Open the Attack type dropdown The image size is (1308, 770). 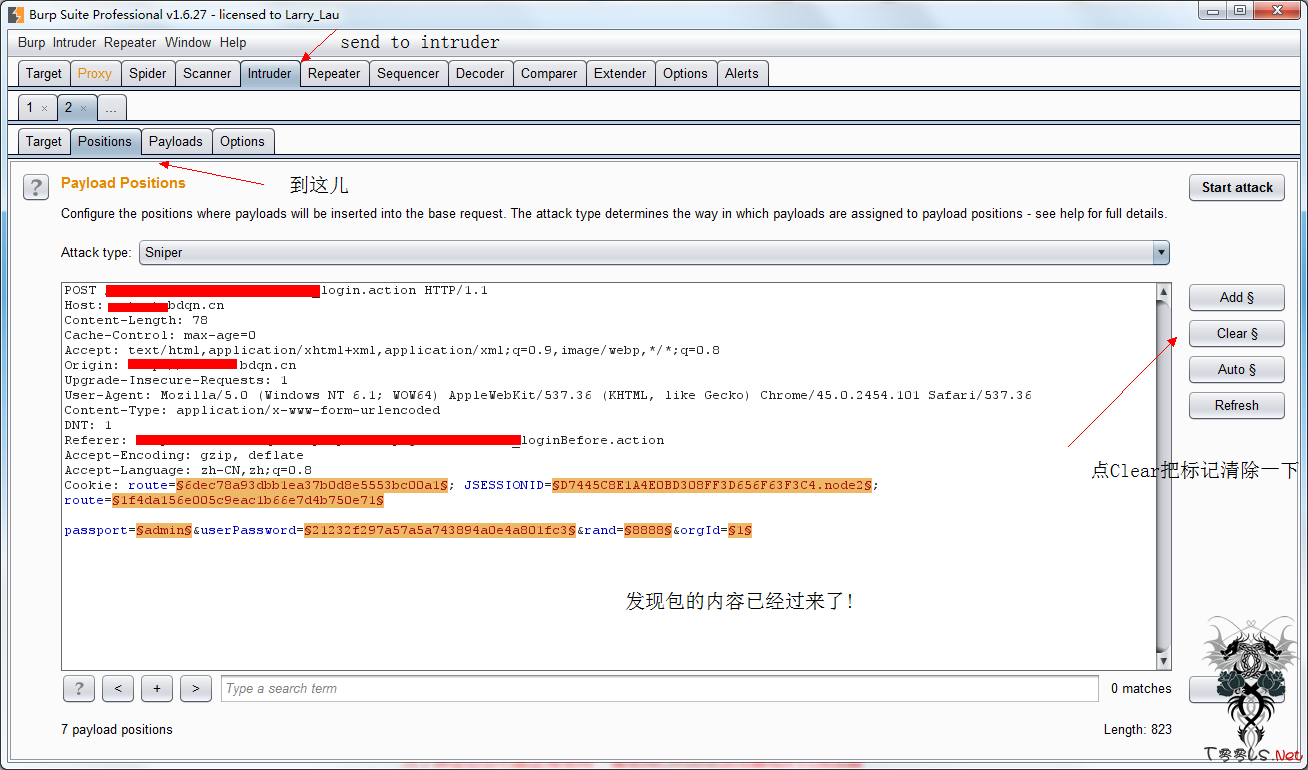tap(654, 253)
